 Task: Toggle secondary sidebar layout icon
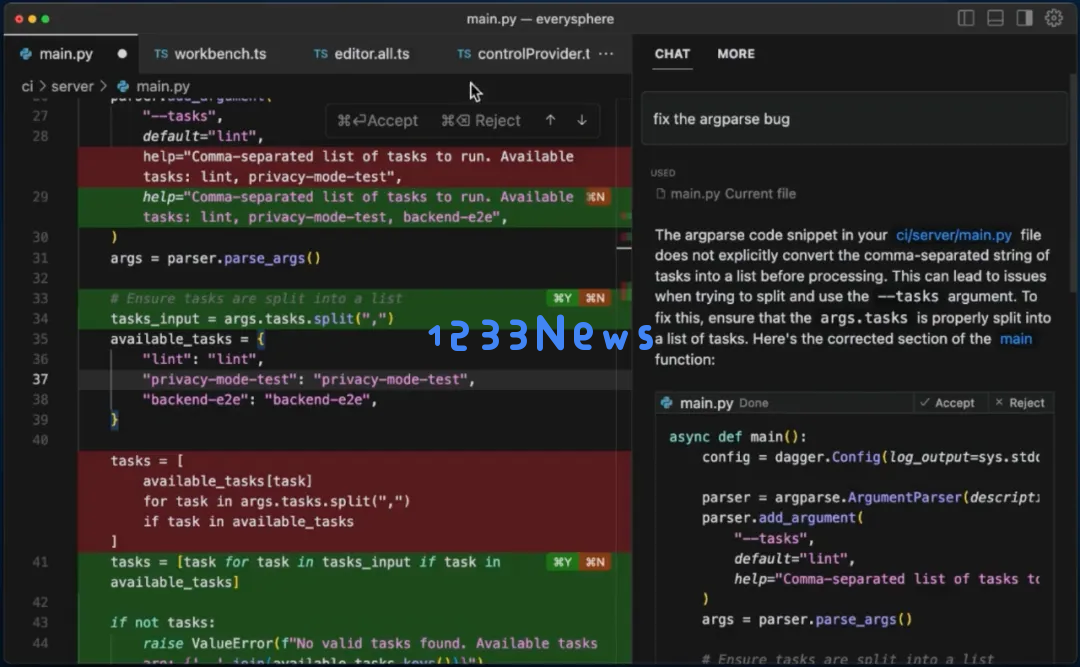(1024, 19)
